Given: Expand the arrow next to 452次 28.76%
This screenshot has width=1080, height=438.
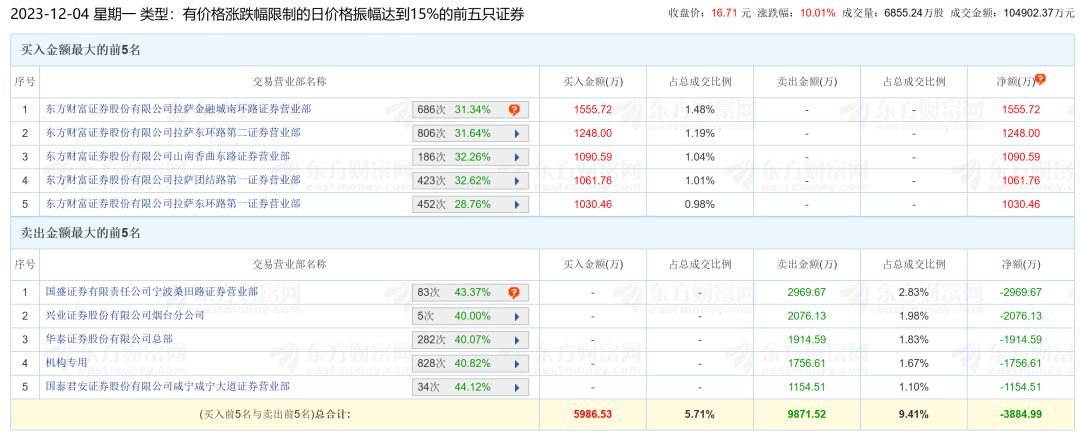Looking at the screenshot, I should click(x=516, y=205).
